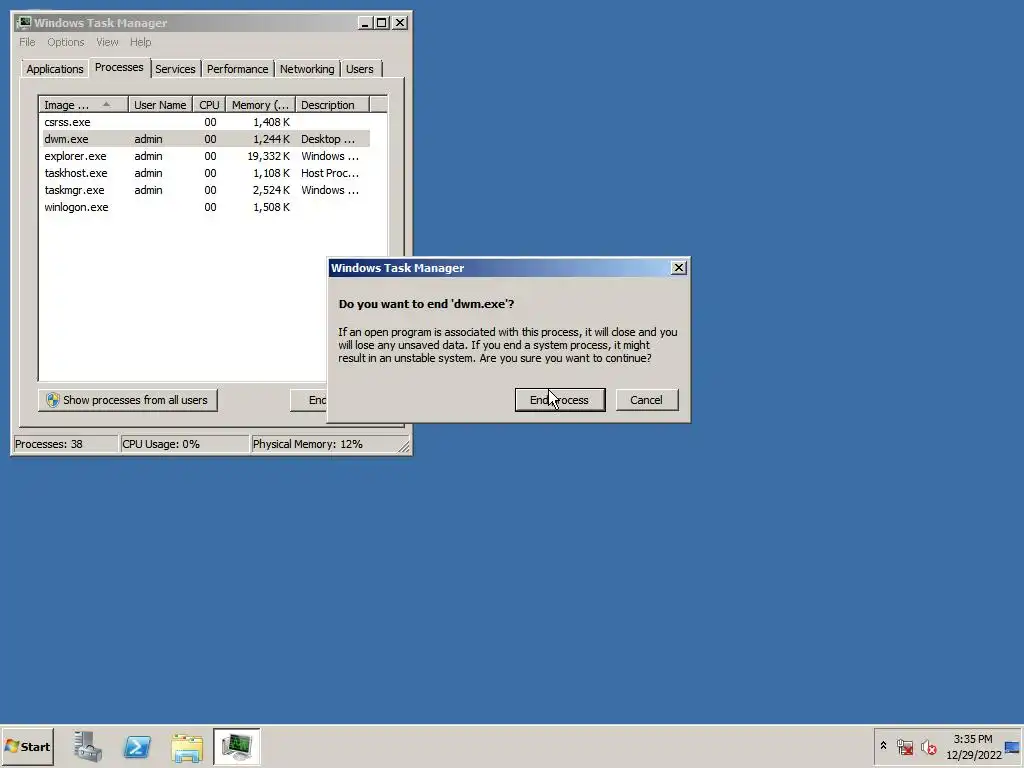1024x768 pixels.
Task: Open Windows Explorer folder taskbar icon
Action: point(187,747)
